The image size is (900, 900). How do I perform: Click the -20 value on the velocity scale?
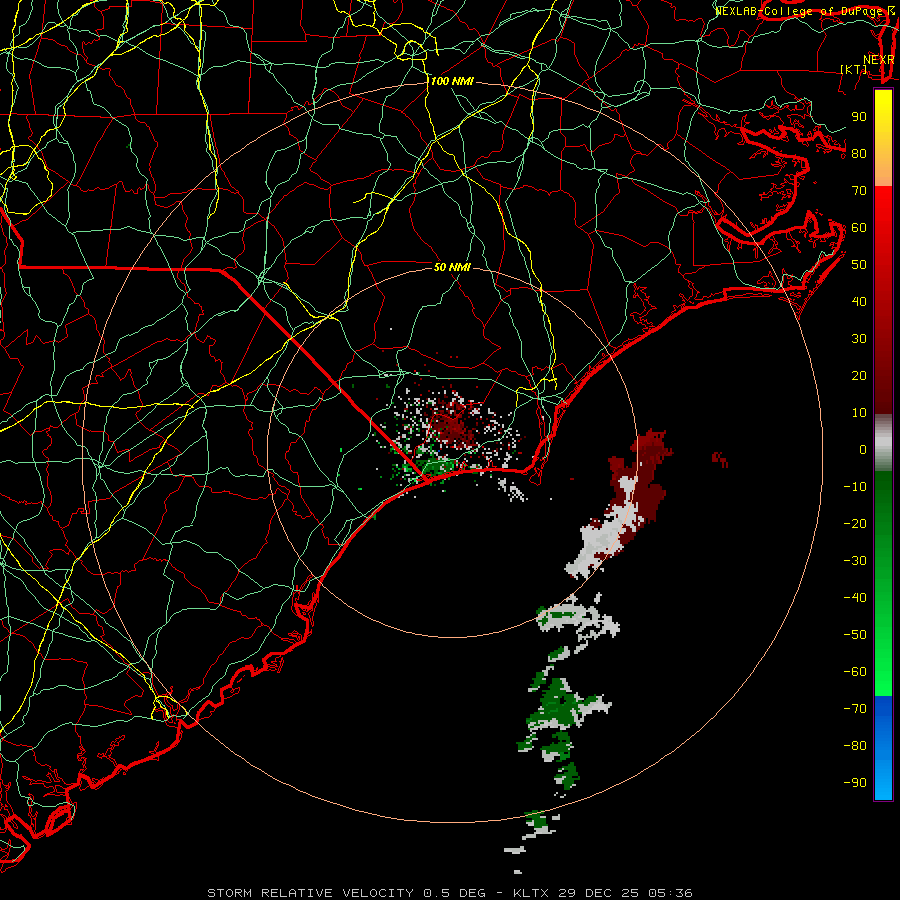point(855,523)
